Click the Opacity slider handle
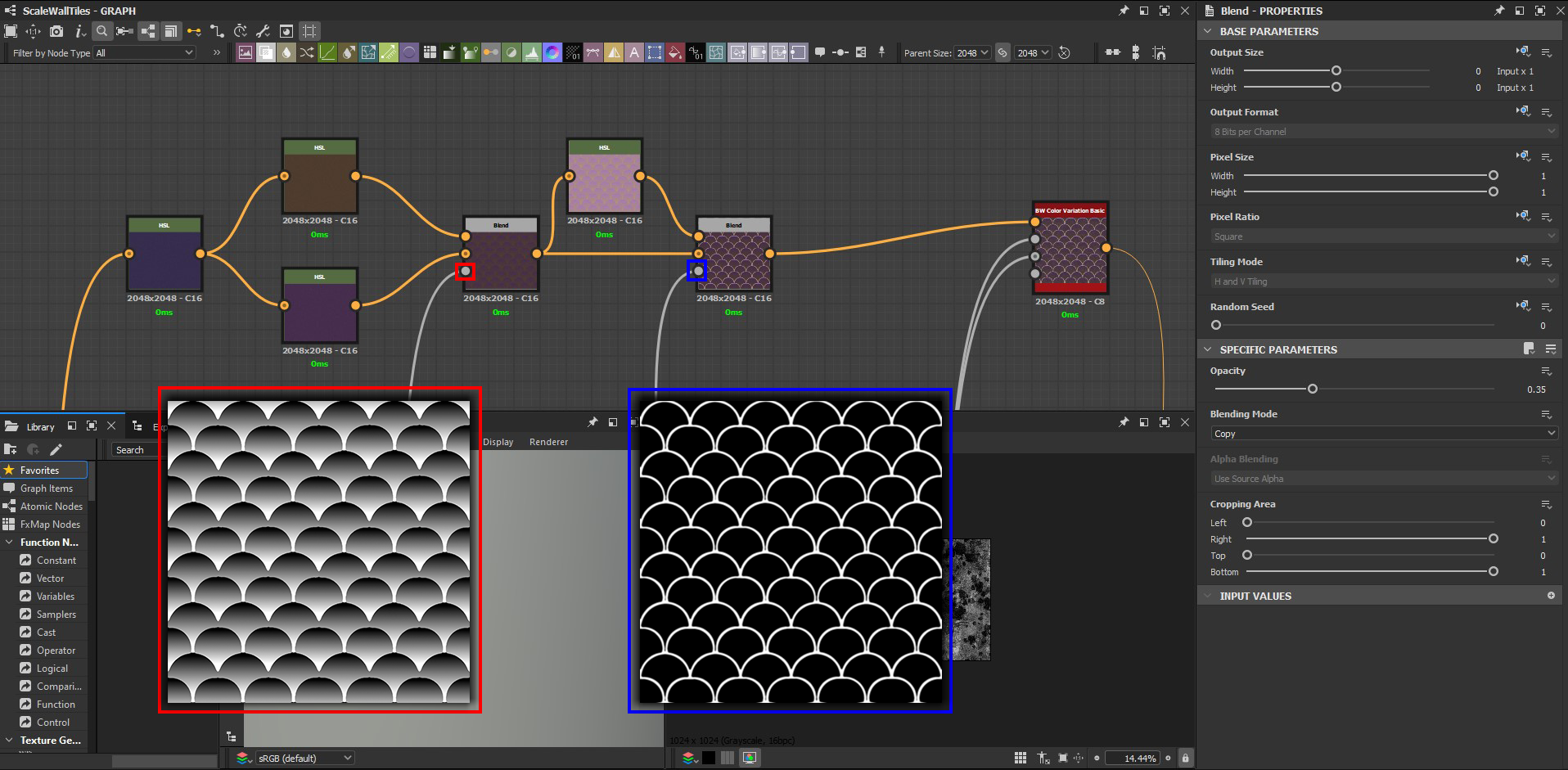This screenshot has width=1568, height=770. [1313, 390]
